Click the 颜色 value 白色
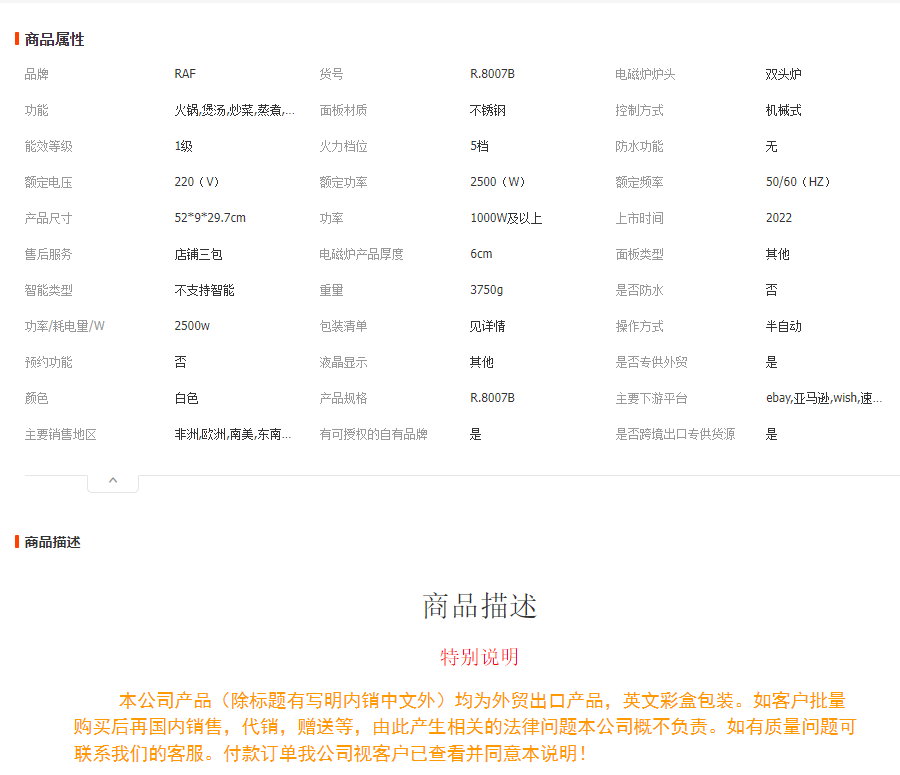 click(187, 398)
